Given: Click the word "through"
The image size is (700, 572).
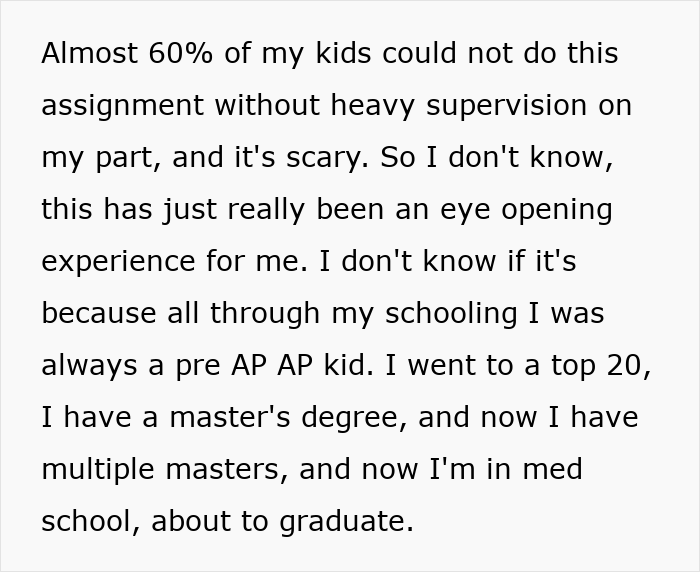Looking at the screenshot, I should 265,313.
